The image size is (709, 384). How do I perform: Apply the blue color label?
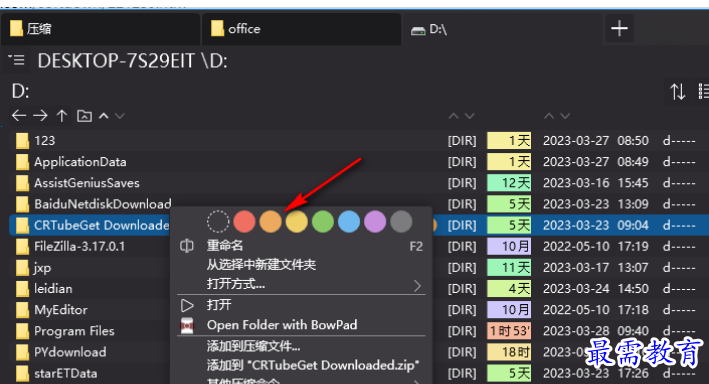pos(349,222)
